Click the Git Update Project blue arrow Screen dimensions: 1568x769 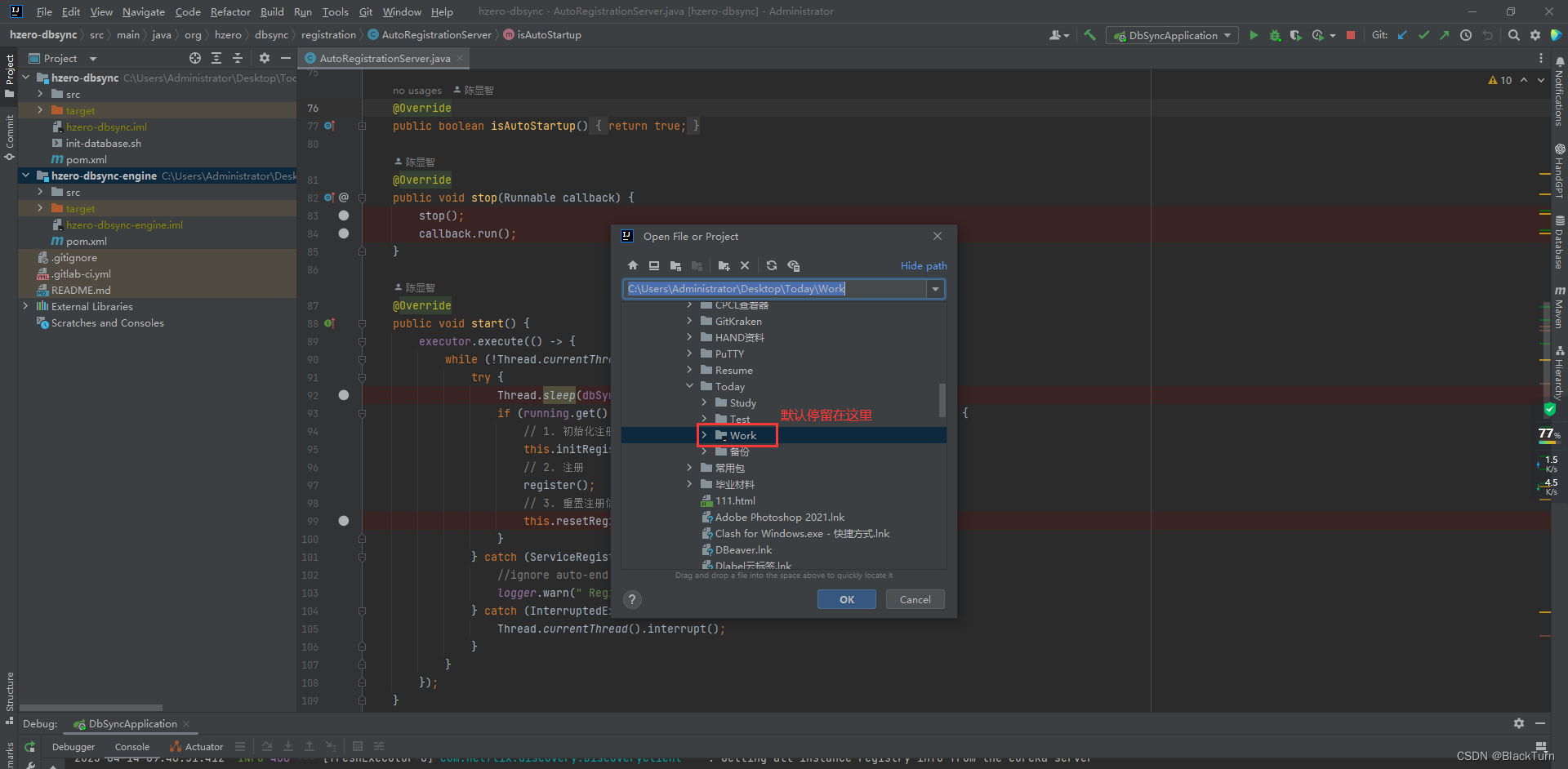click(x=1402, y=35)
